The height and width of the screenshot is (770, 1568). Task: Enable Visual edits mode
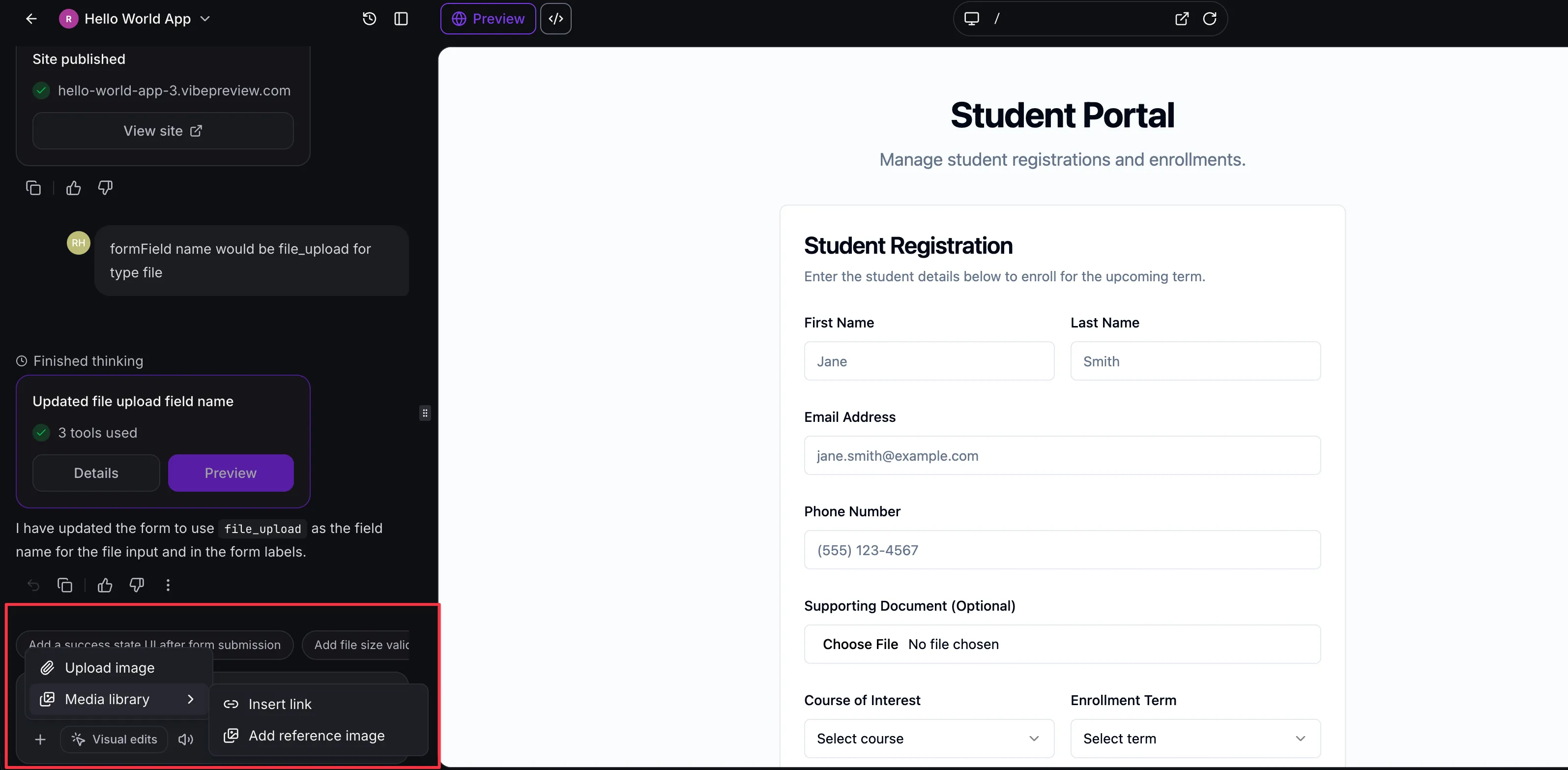pos(114,739)
